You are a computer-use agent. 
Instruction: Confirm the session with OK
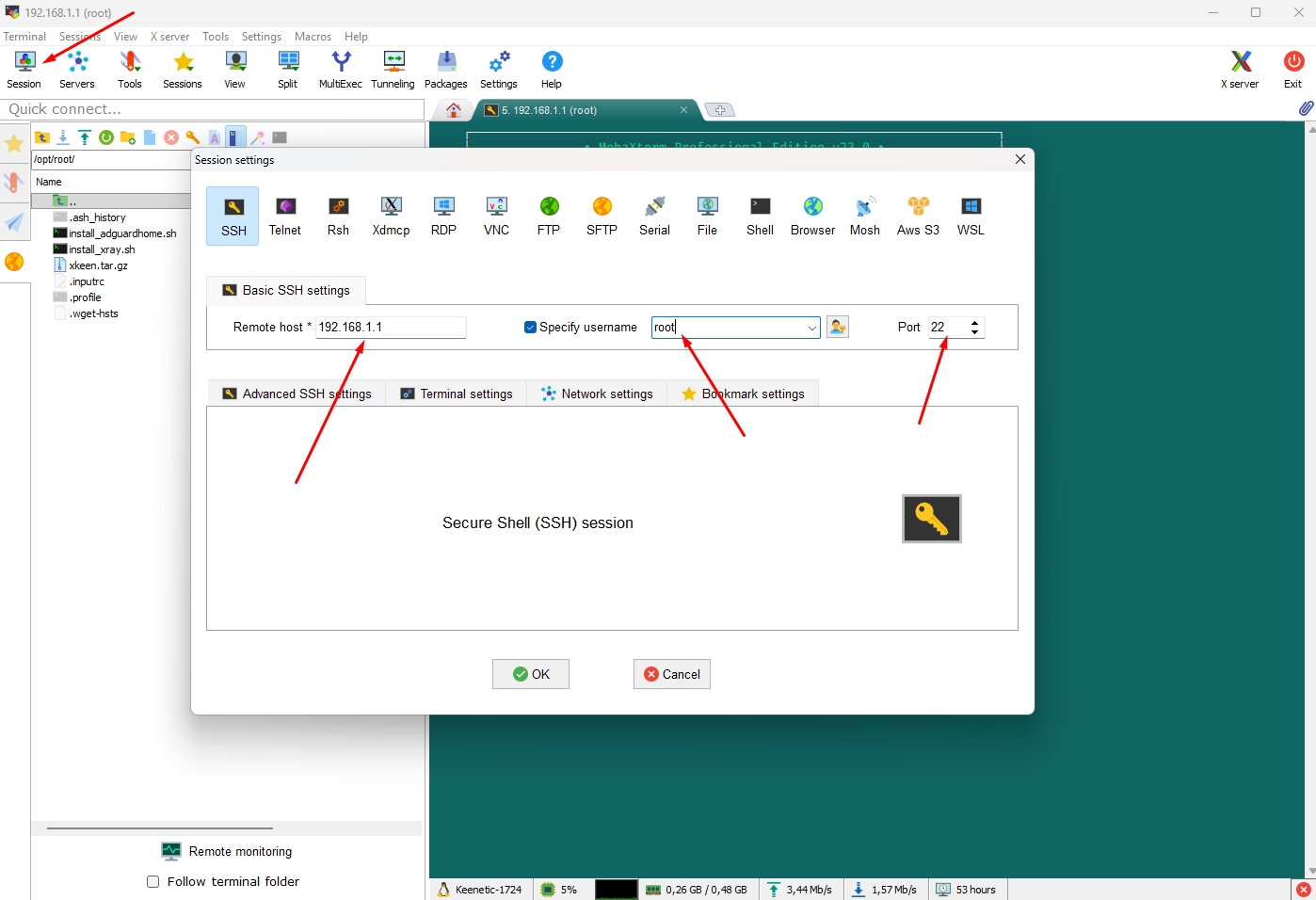[x=530, y=674]
